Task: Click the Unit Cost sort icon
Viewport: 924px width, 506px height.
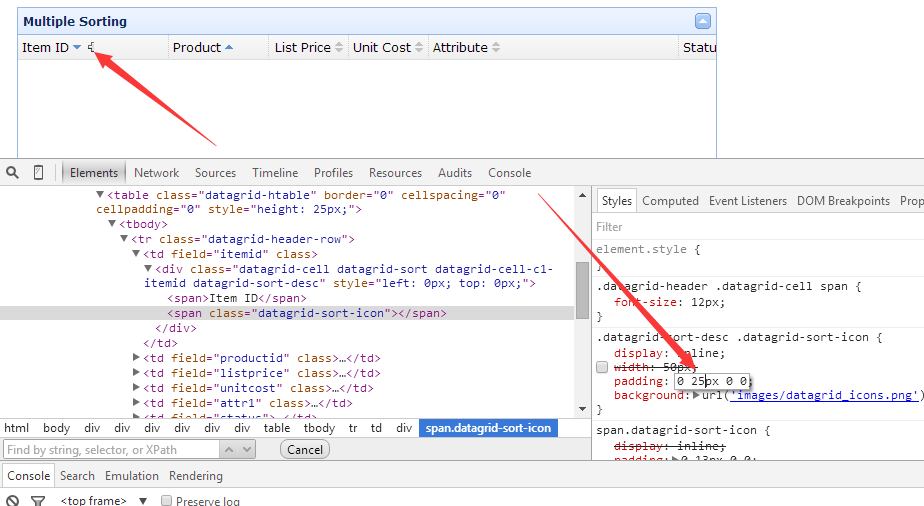Action: [x=419, y=48]
